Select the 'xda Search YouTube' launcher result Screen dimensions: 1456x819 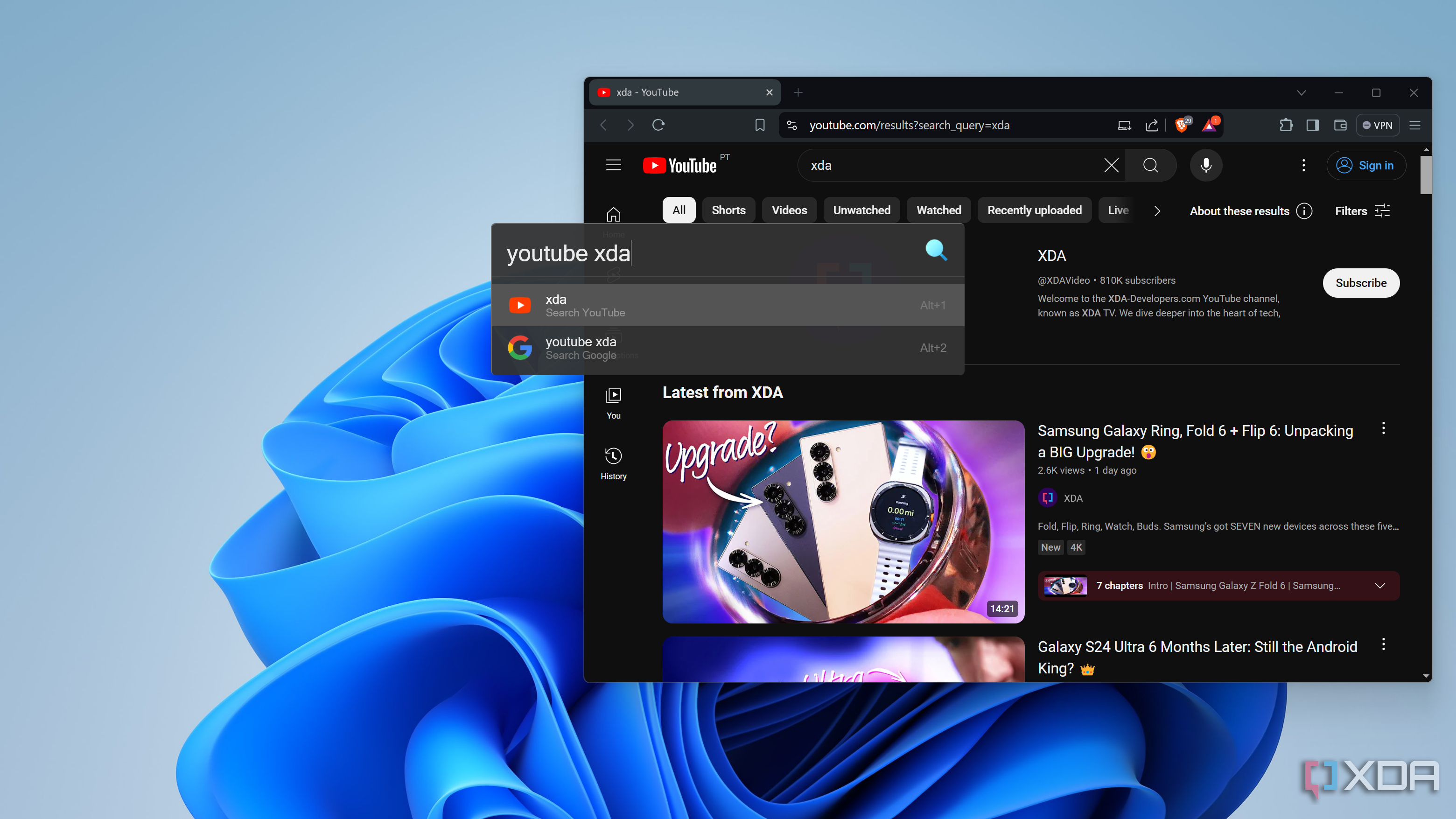728,305
